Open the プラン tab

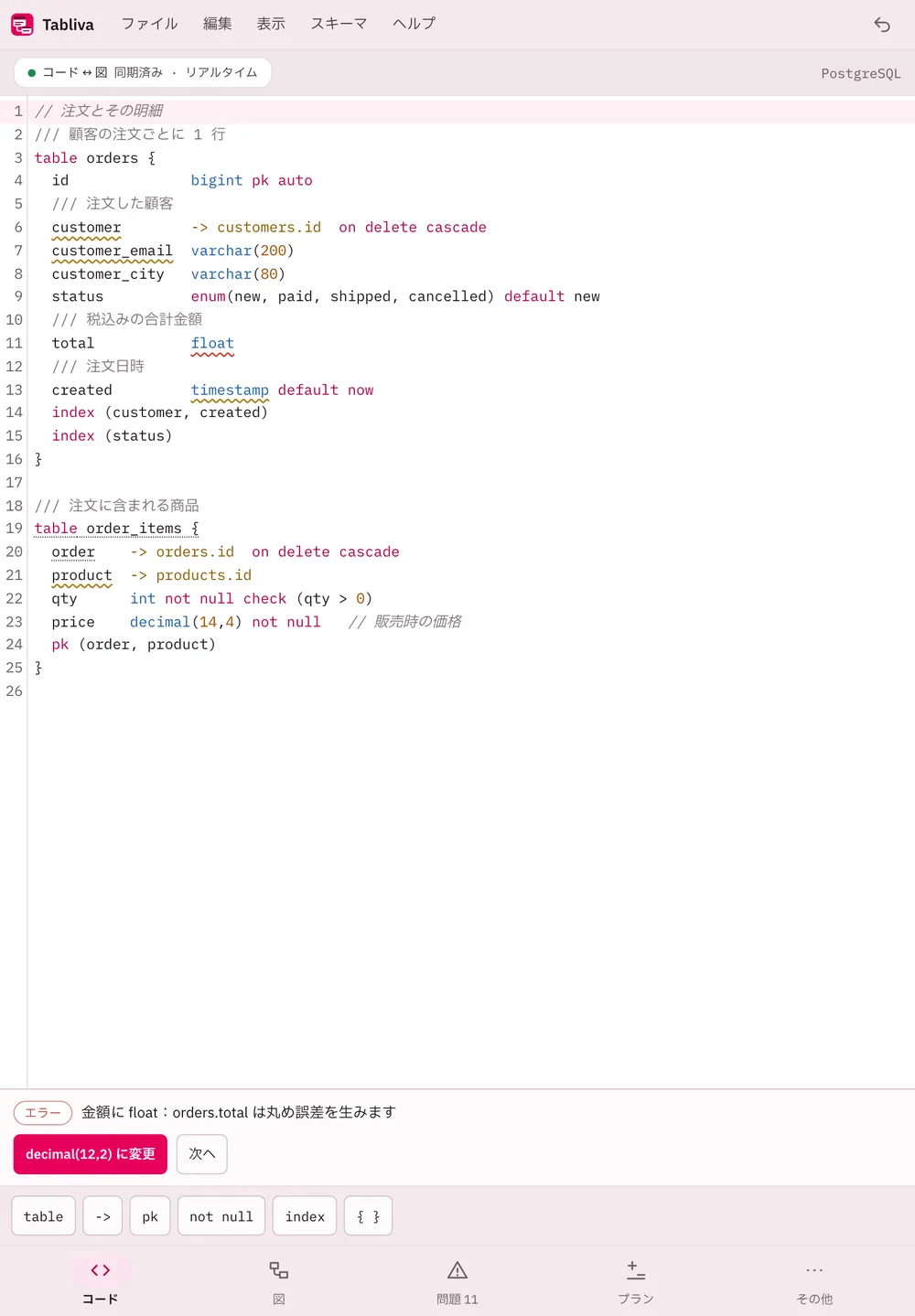[636, 1282]
